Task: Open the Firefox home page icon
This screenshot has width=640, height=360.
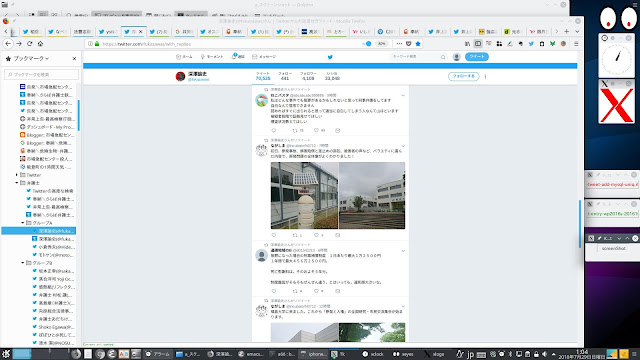Action: 40,44
